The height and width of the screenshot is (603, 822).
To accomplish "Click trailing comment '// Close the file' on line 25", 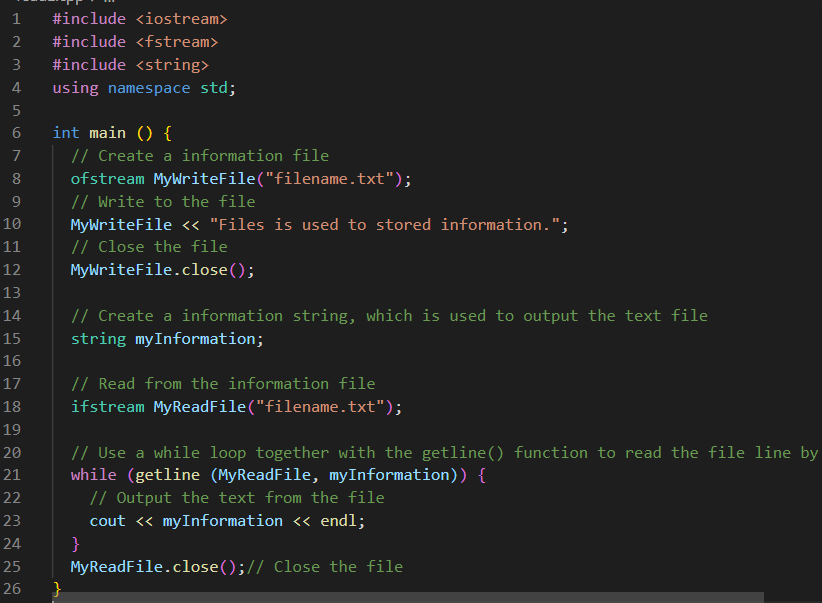I will coord(325,567).
